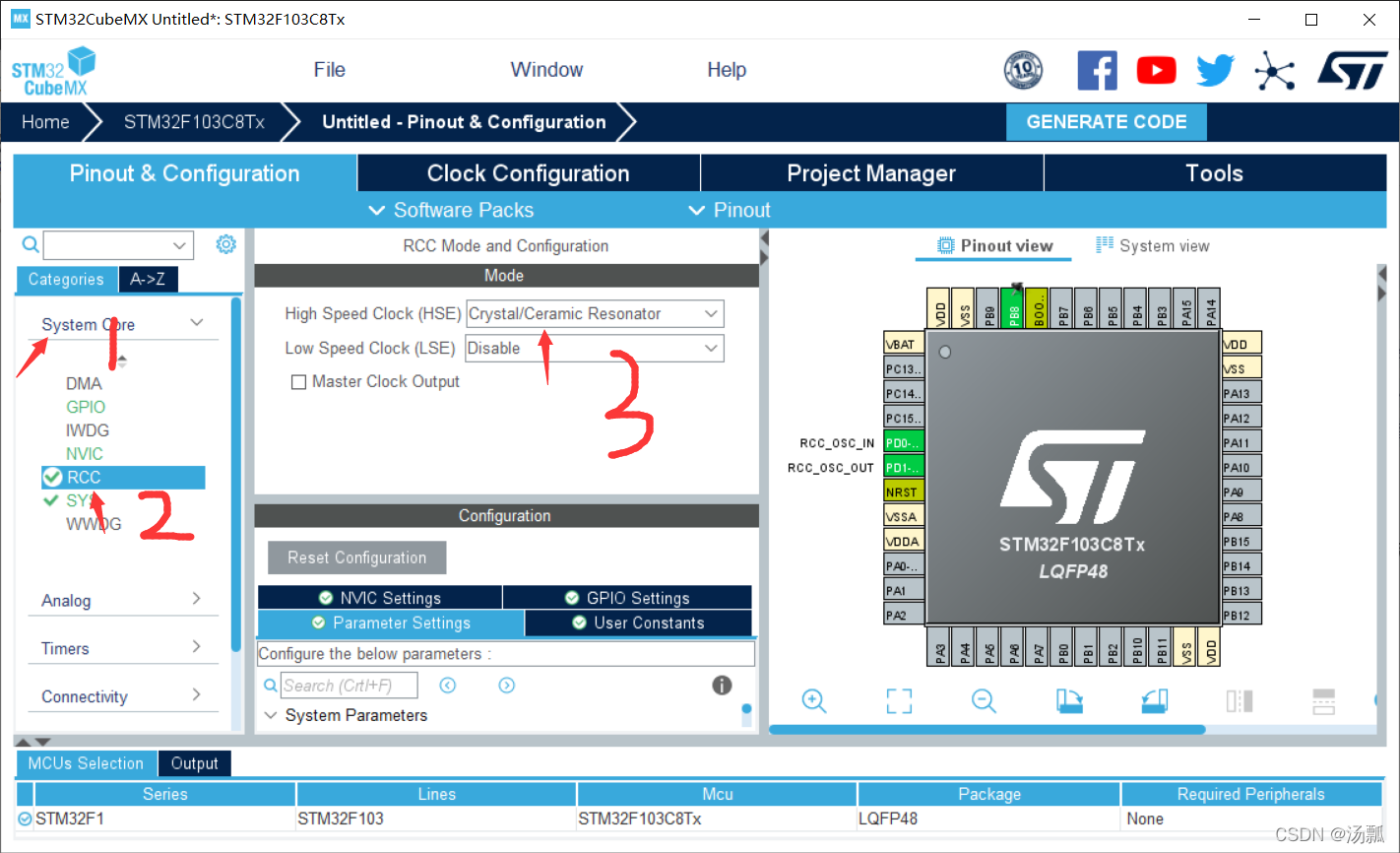Select the A->Z tab
Screen dimensions: 1400x853
[x=149, y=280]
